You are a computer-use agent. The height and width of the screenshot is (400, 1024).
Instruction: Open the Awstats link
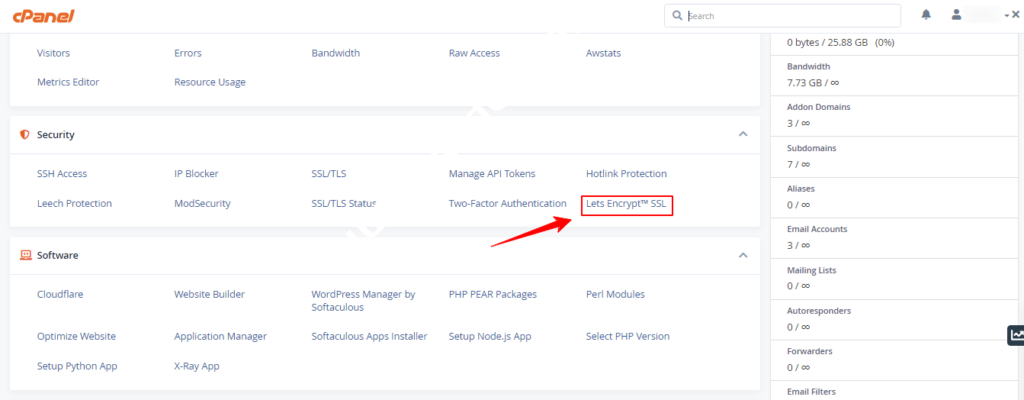tap(606, 53)
